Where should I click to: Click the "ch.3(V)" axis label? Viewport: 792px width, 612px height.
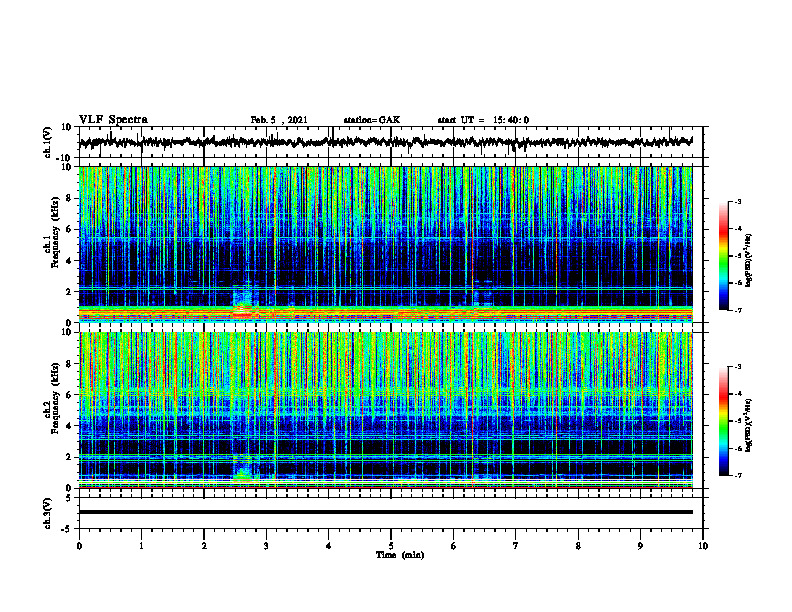48,513
